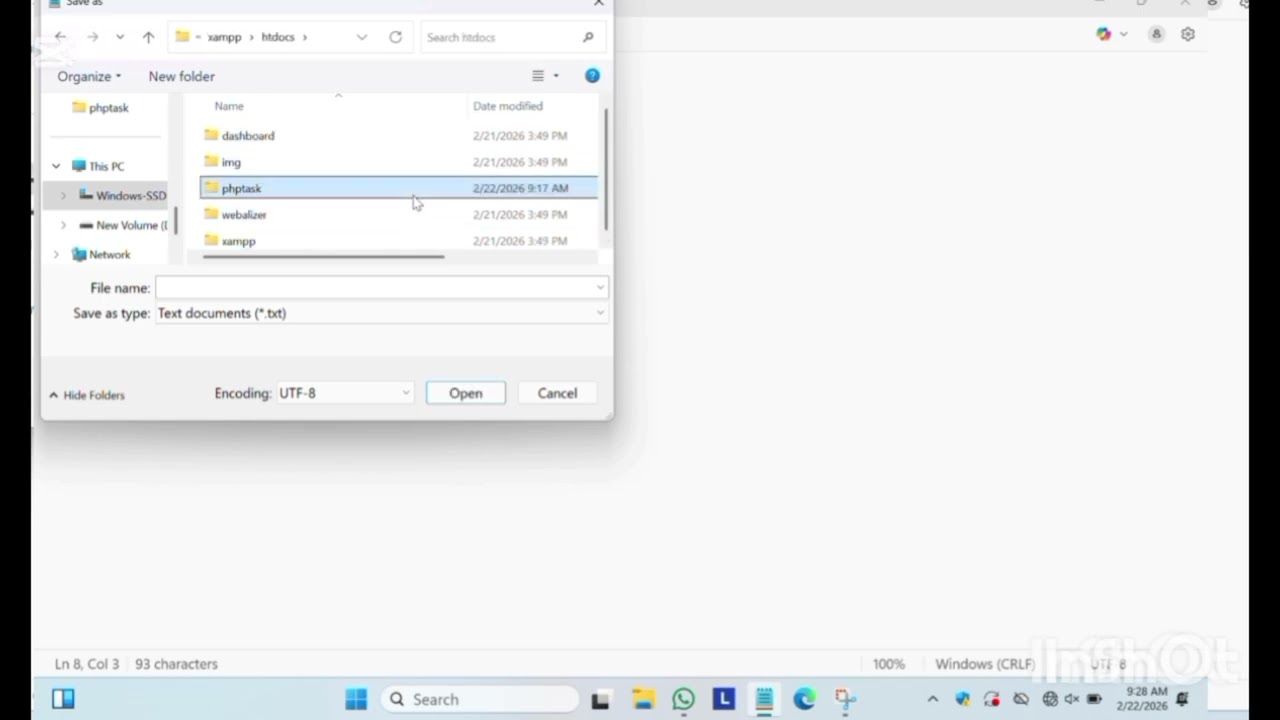This screenshot has height=720, width=1280.
Task: Go up one folder level arrow
Action: pos(148,37)
